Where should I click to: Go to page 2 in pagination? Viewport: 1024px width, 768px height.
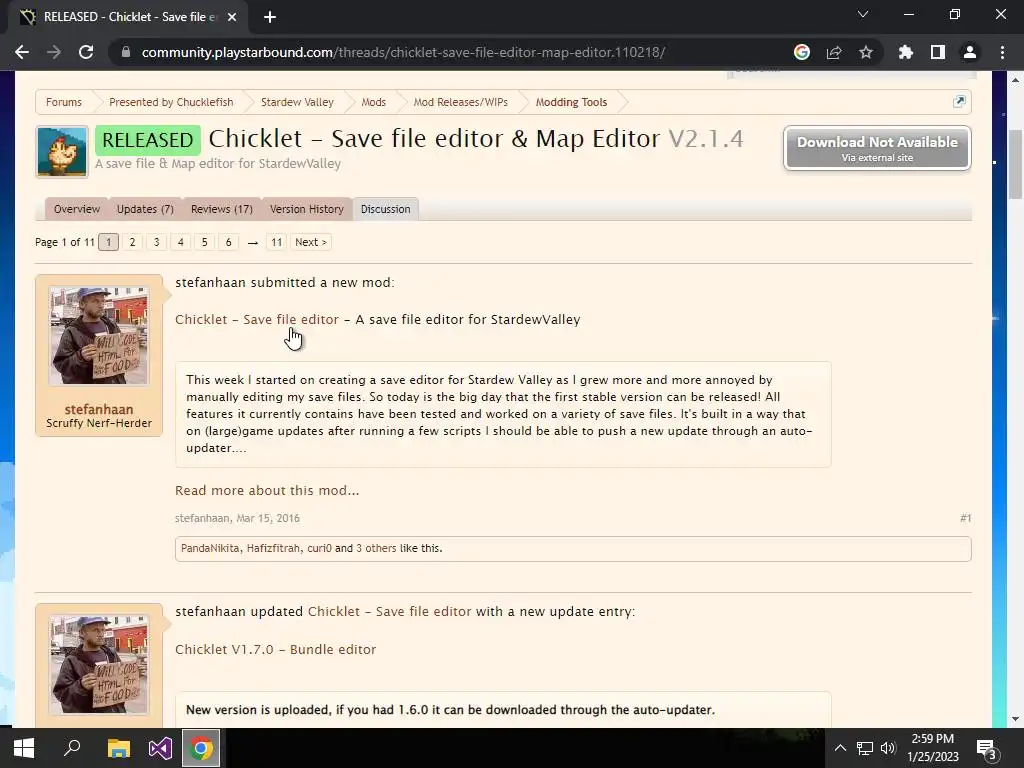[133, 242]
